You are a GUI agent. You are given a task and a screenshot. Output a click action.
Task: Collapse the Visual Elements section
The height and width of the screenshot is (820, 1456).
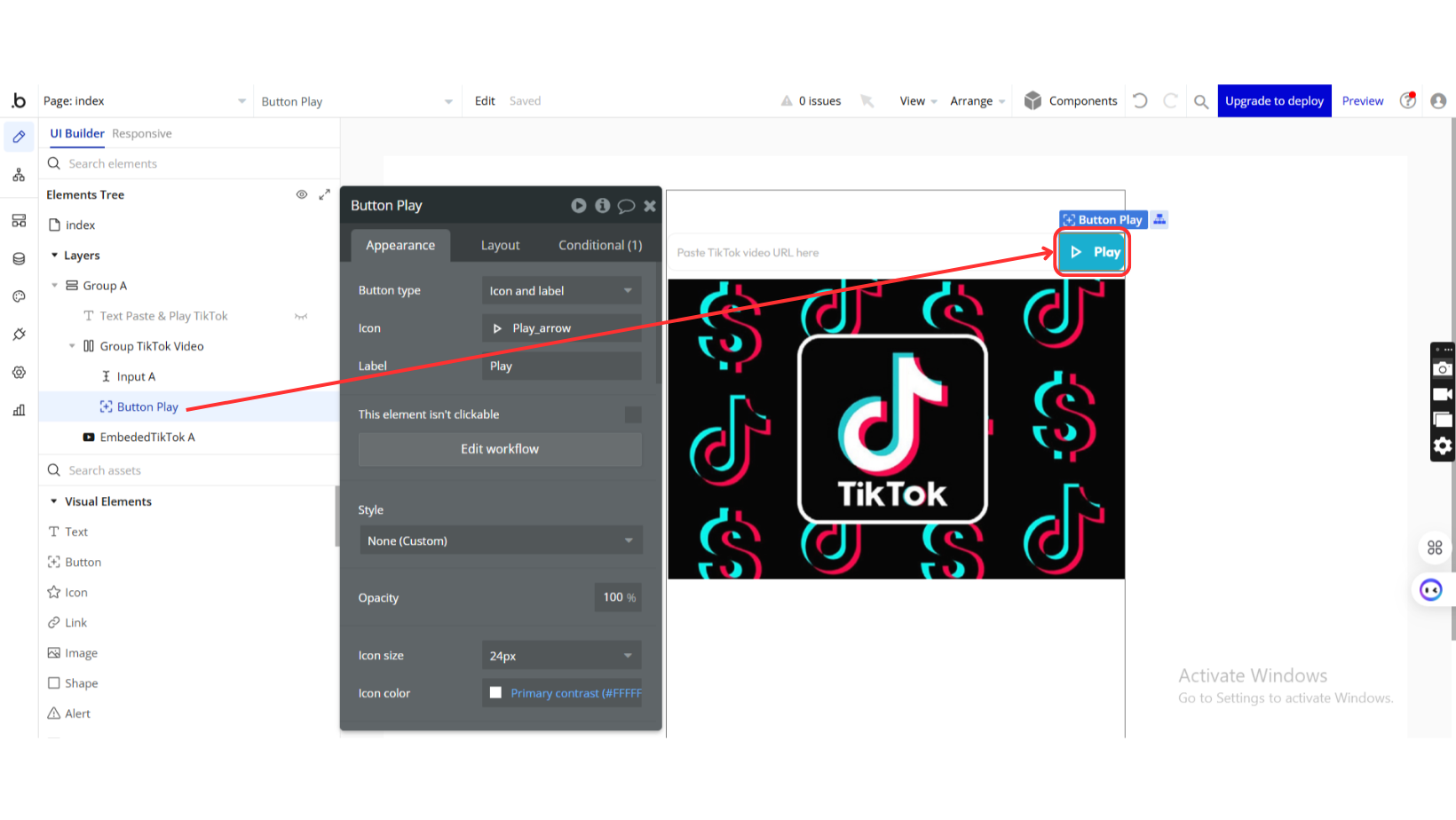pyautogui.click(x=54, y=501)
